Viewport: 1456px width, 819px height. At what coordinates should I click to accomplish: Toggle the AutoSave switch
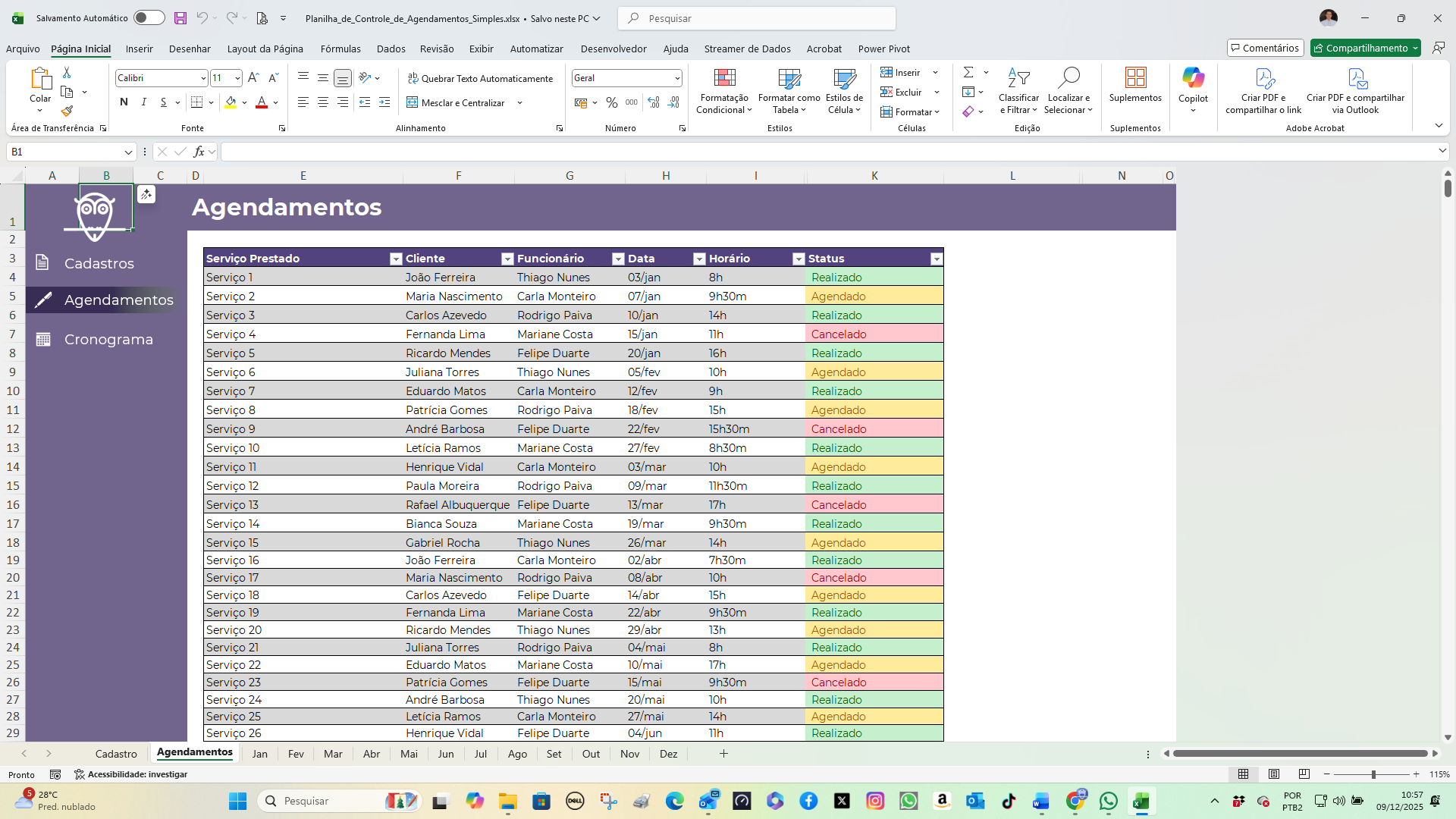[x=149, y=18]
